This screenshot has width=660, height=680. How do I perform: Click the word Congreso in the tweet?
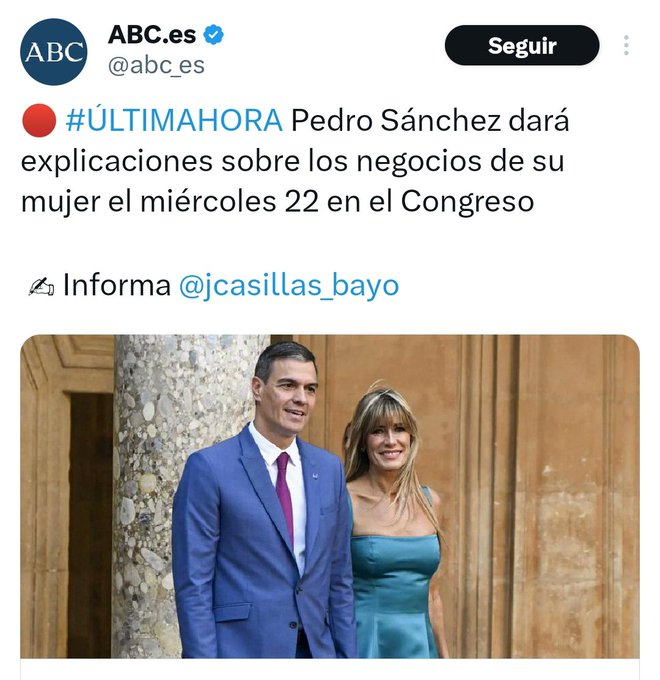click(x=467, y=202)
